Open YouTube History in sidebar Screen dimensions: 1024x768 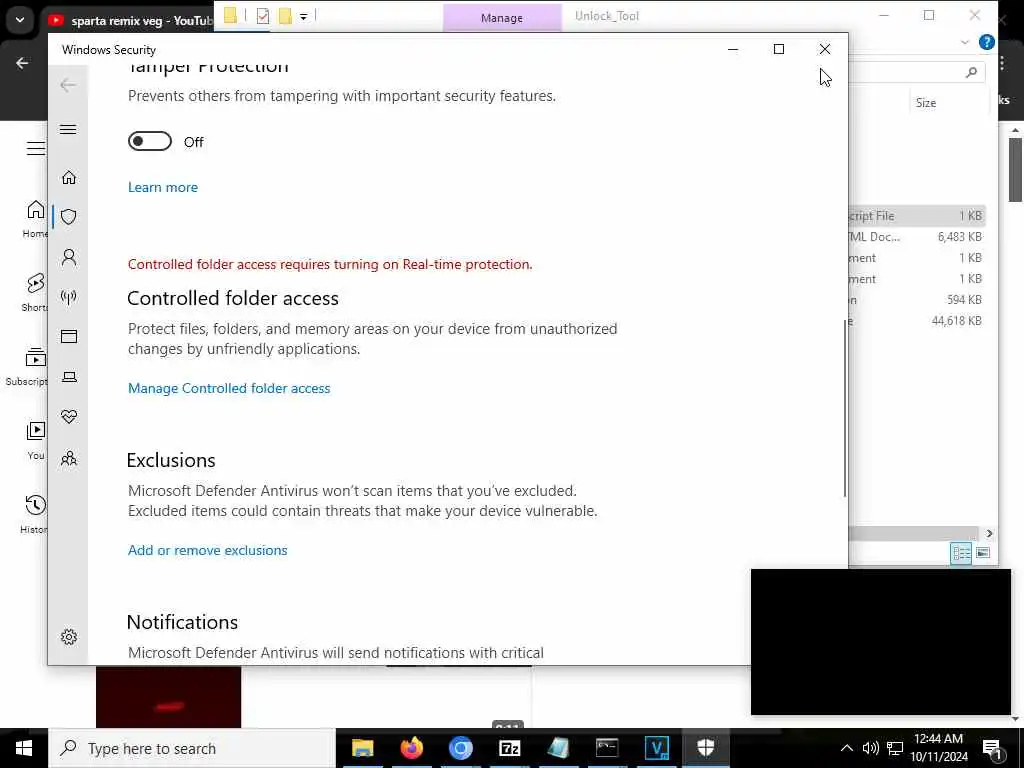(x=35, y=515)
